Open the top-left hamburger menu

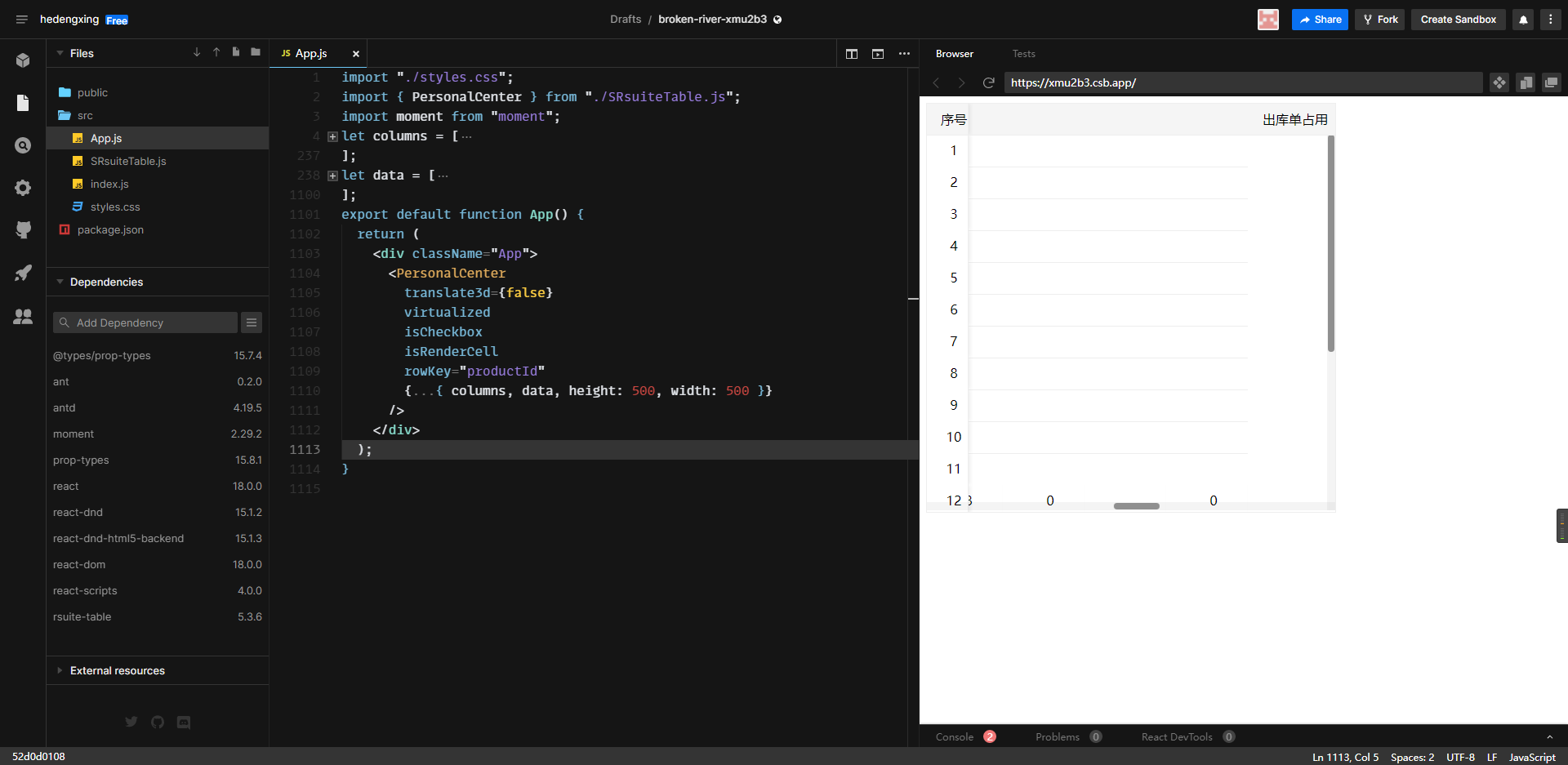point(21,19)
